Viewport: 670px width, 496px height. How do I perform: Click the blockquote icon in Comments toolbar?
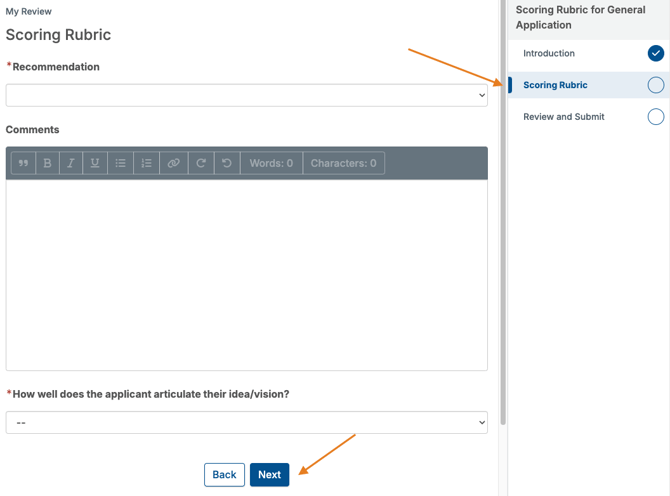(x=23, y=163)
